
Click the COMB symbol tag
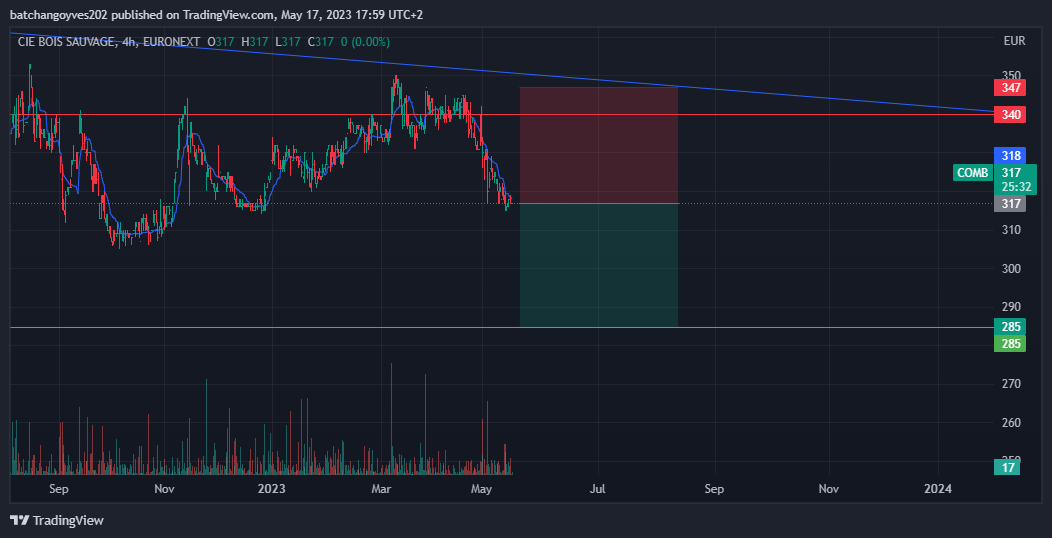pyautogui.click(x=973, y=172)
